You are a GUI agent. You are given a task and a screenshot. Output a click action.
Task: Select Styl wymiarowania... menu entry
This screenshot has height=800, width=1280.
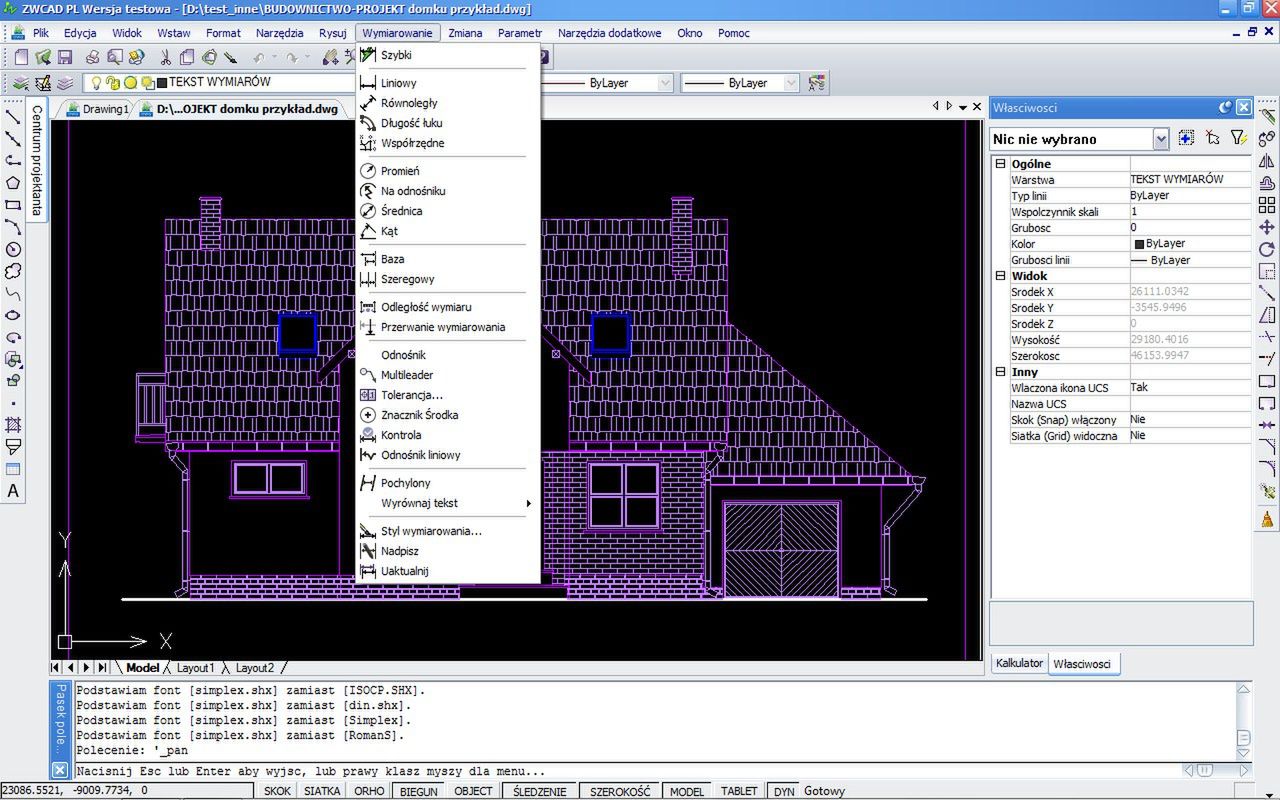447,531
